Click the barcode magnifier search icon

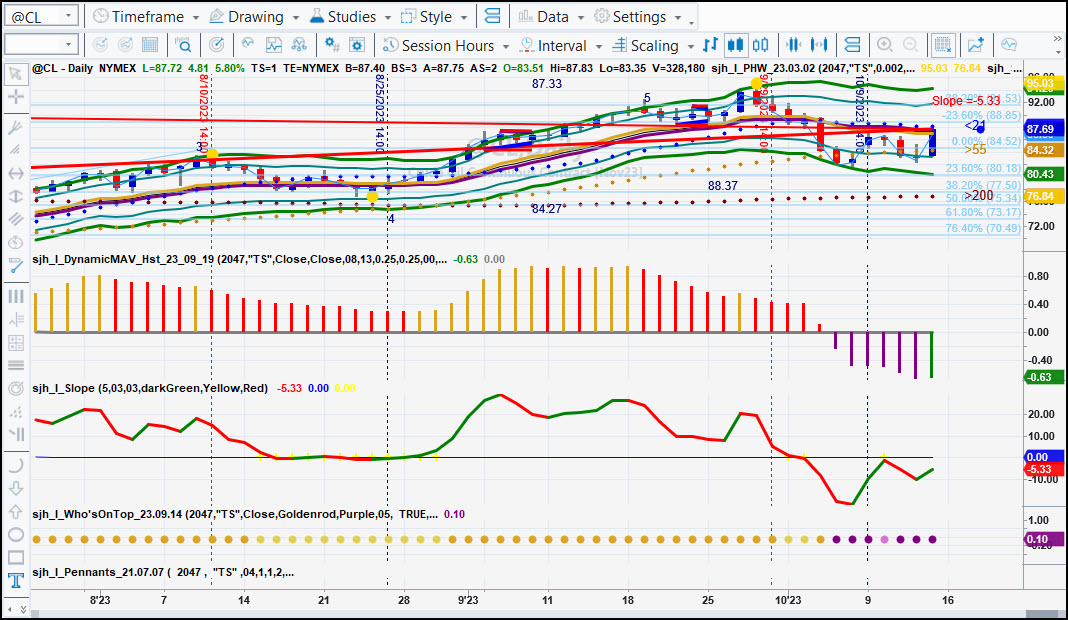tap(183, 45)
